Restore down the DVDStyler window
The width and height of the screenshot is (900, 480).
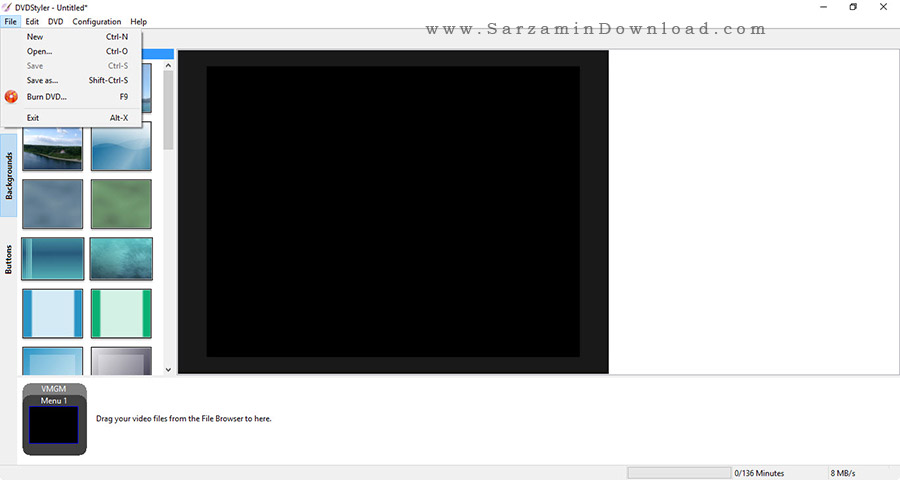(x=853, y=7)
